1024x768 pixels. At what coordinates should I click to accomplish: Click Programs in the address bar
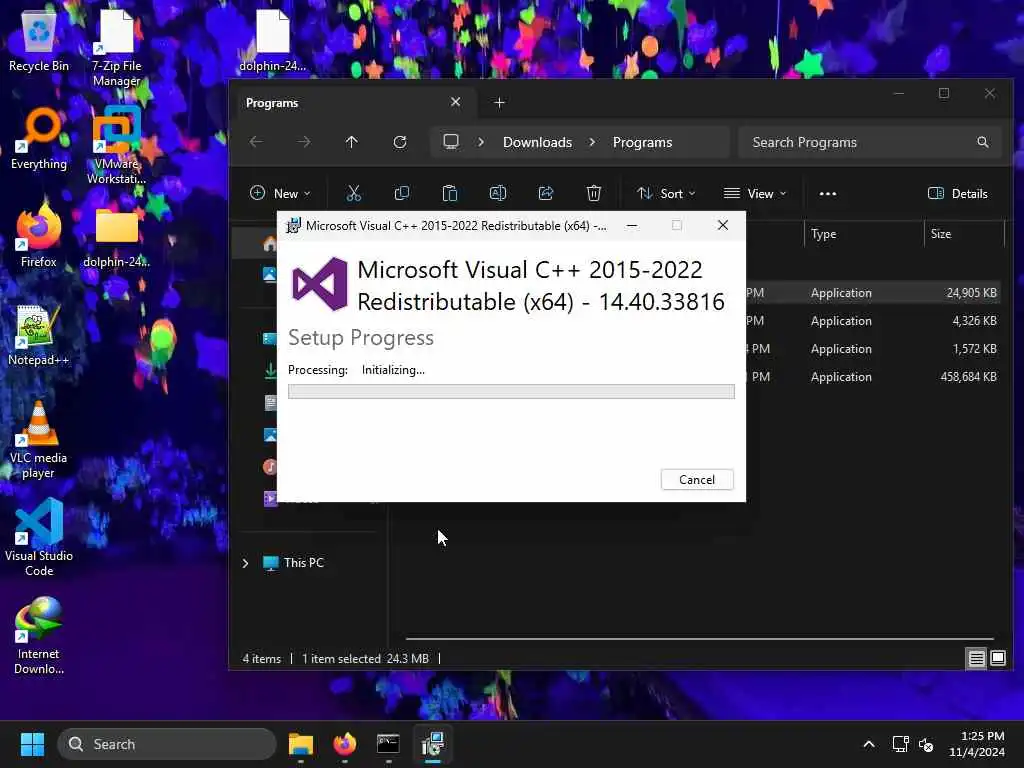tap(642, 142)
